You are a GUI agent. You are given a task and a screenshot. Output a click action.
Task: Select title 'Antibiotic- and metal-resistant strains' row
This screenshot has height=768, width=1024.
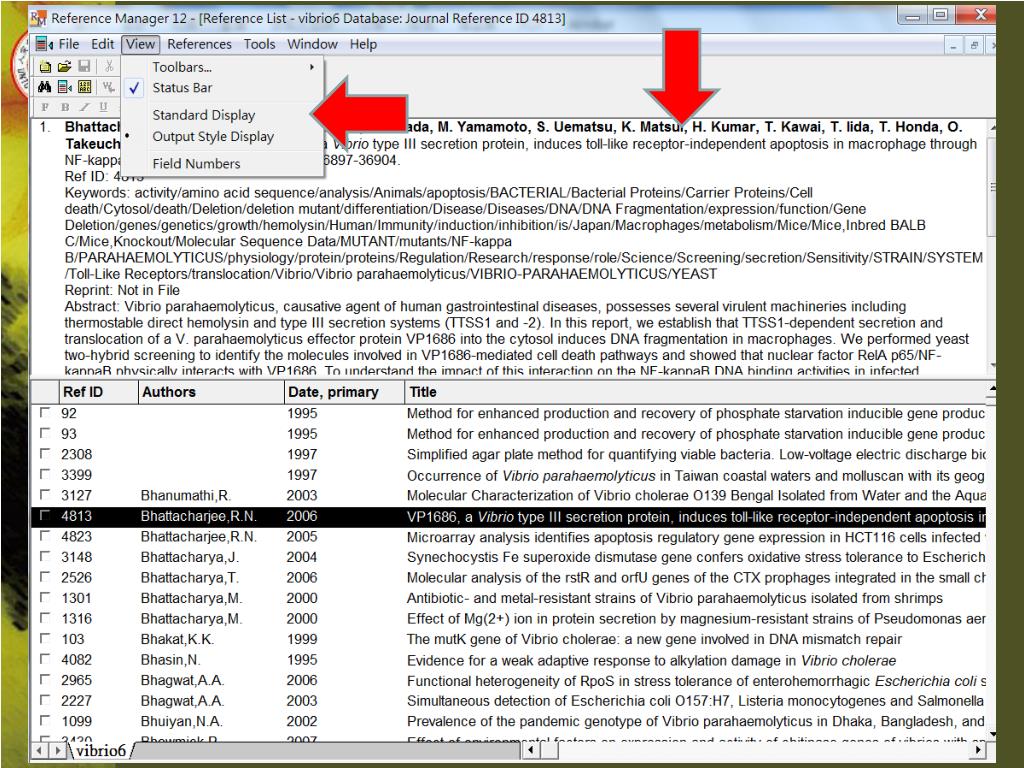(x=675, y=598)
